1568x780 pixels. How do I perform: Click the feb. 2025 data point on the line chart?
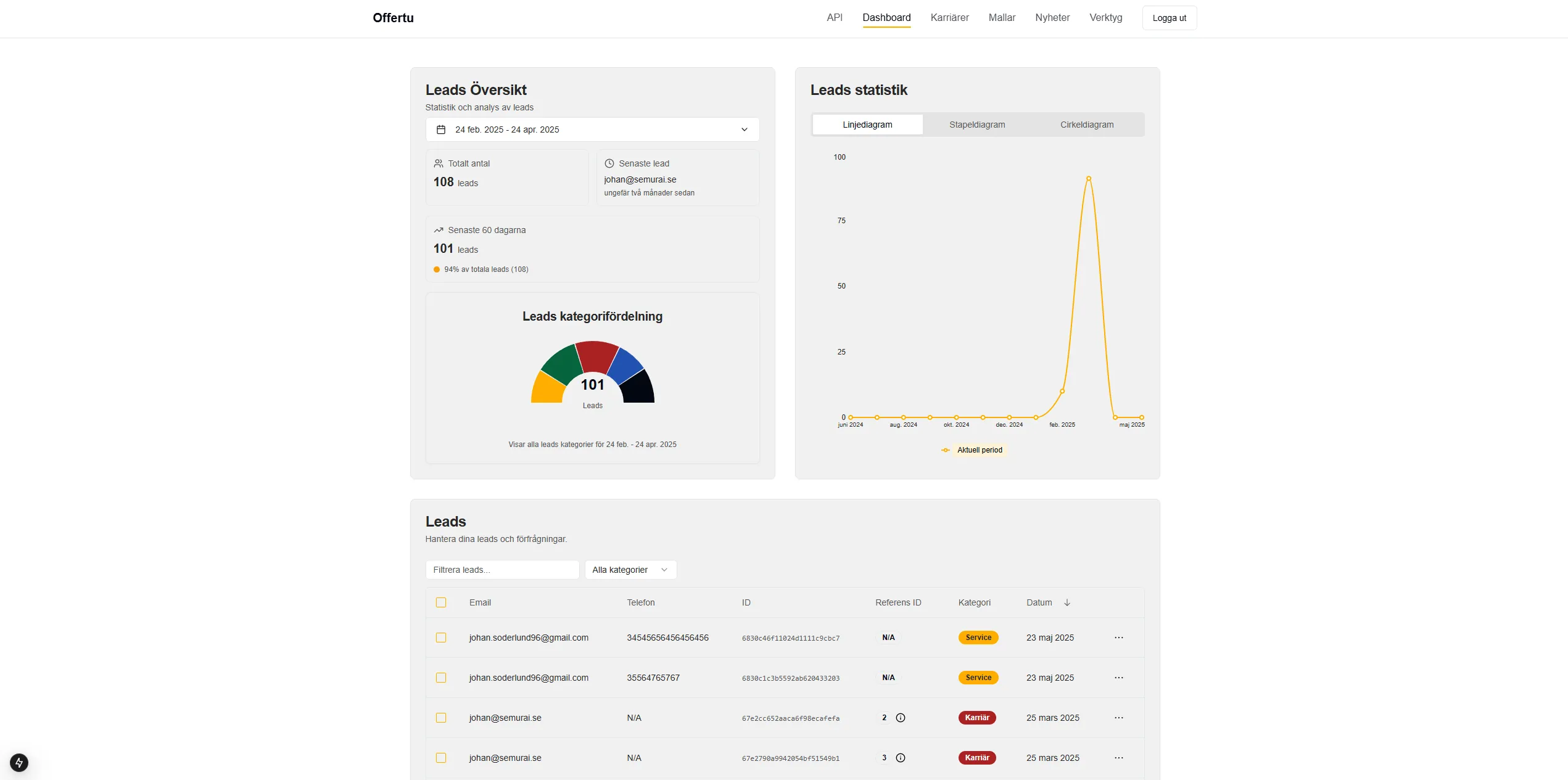coord(1062,391)
